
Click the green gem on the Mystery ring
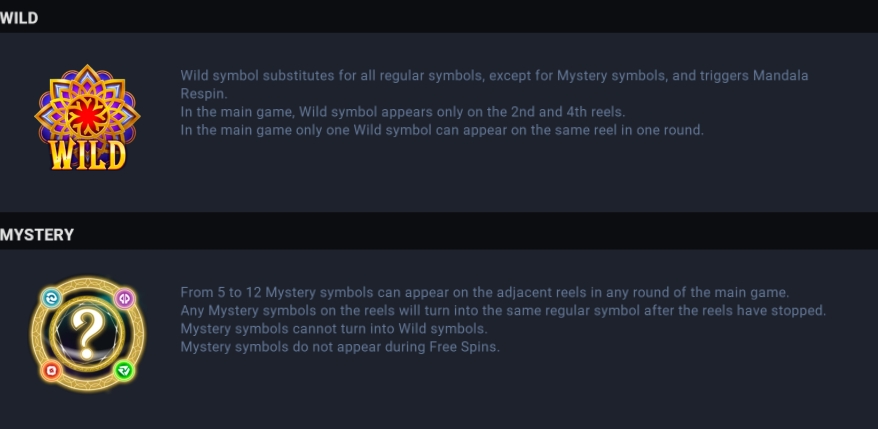tap(124, 370)
